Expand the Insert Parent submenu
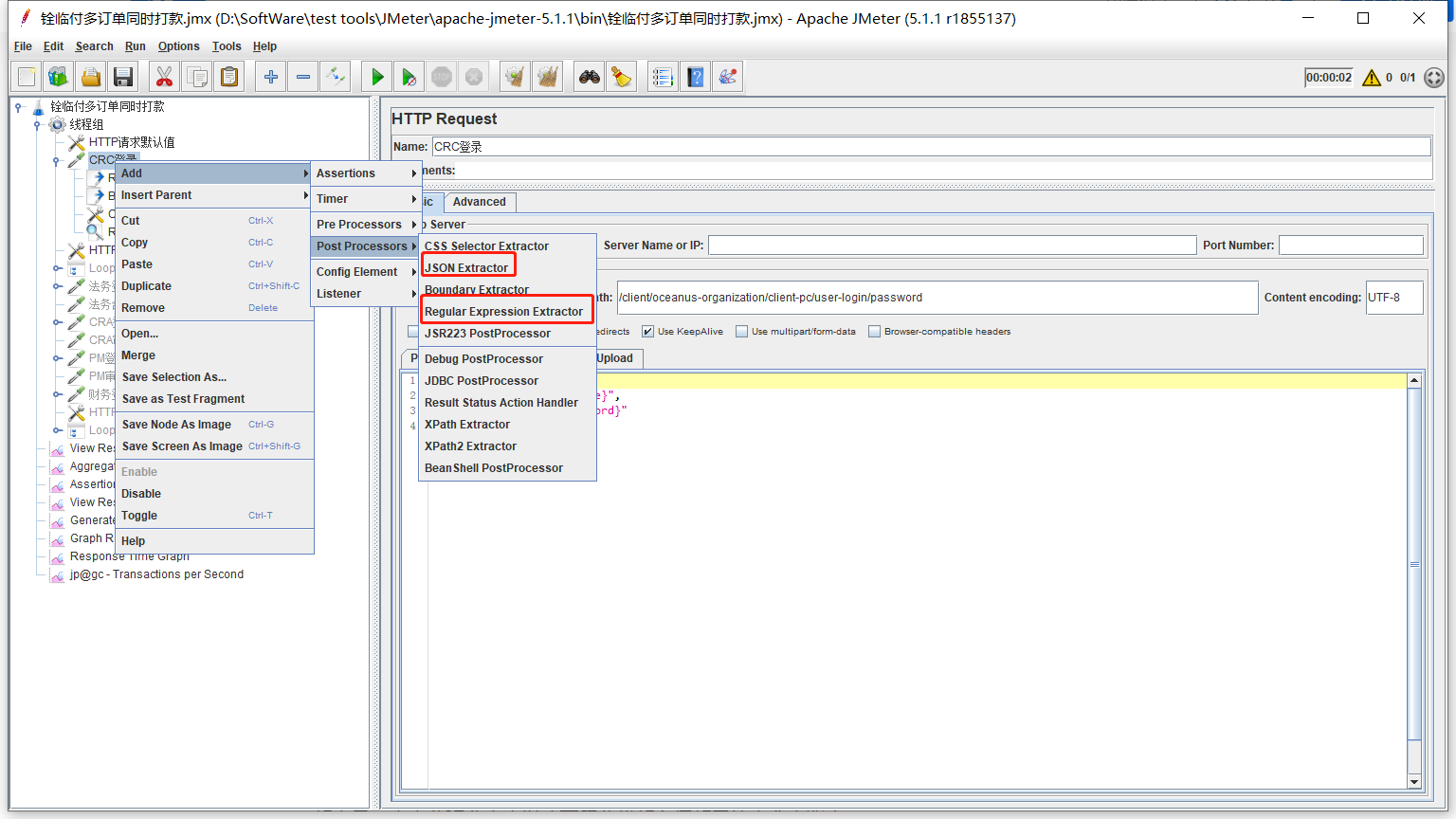This screenshot has height=819, width=1456. point(214,195)
